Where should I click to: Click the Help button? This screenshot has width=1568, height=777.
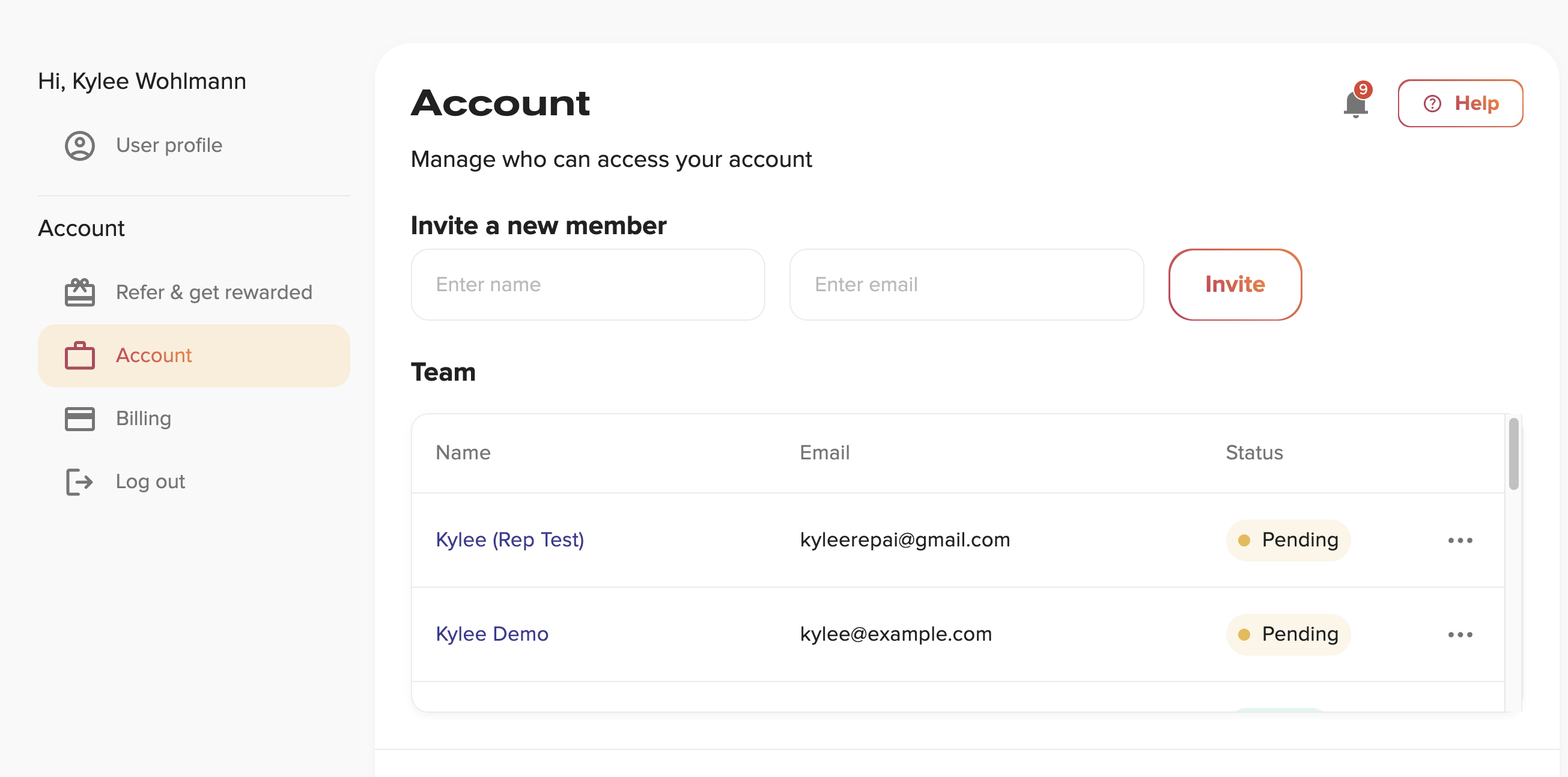[1460, 103]
